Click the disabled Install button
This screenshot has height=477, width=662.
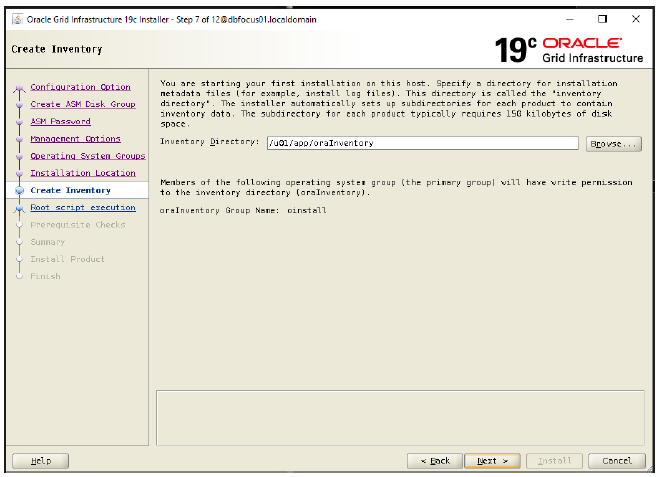[x=554, y=461]
